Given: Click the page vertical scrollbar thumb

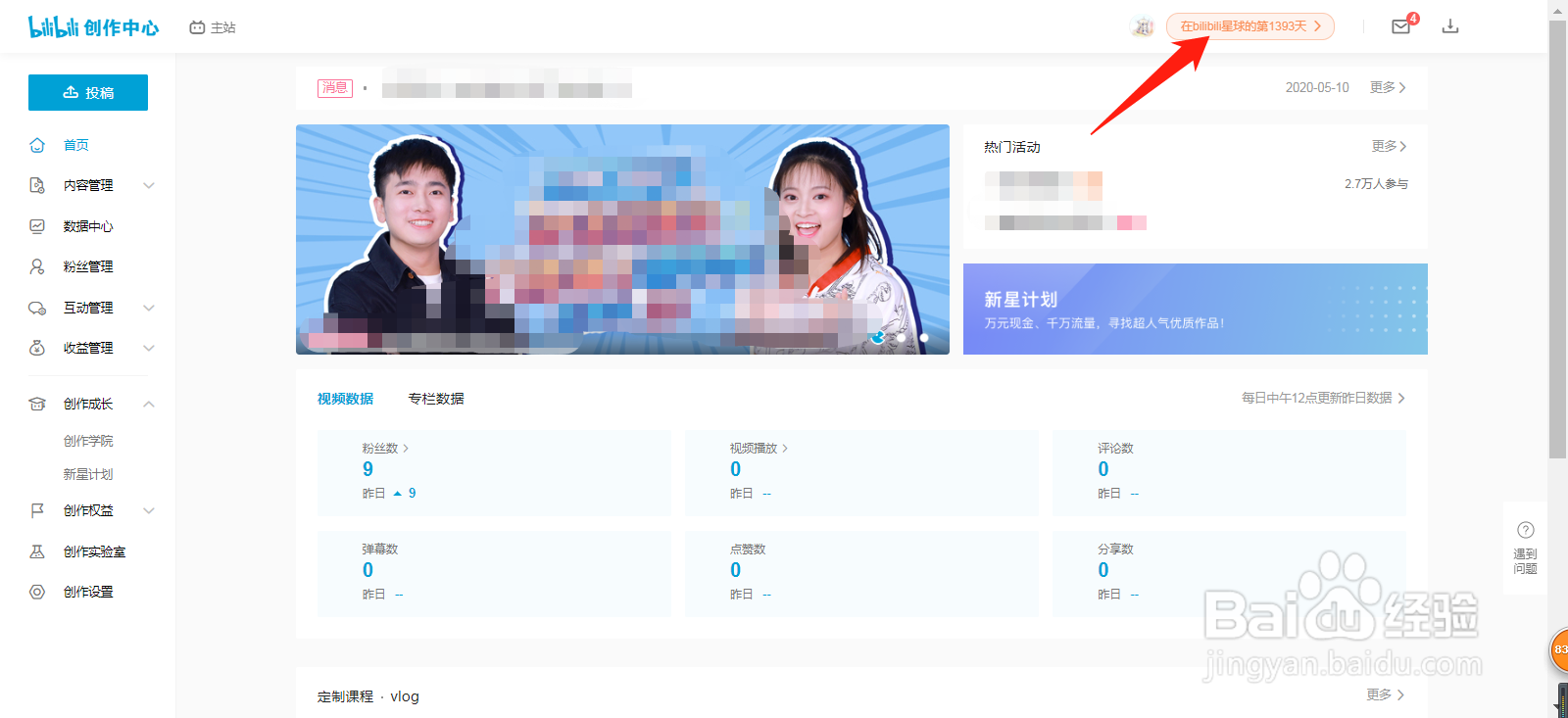Looking at the screenshot, I should click(1557, 238).
